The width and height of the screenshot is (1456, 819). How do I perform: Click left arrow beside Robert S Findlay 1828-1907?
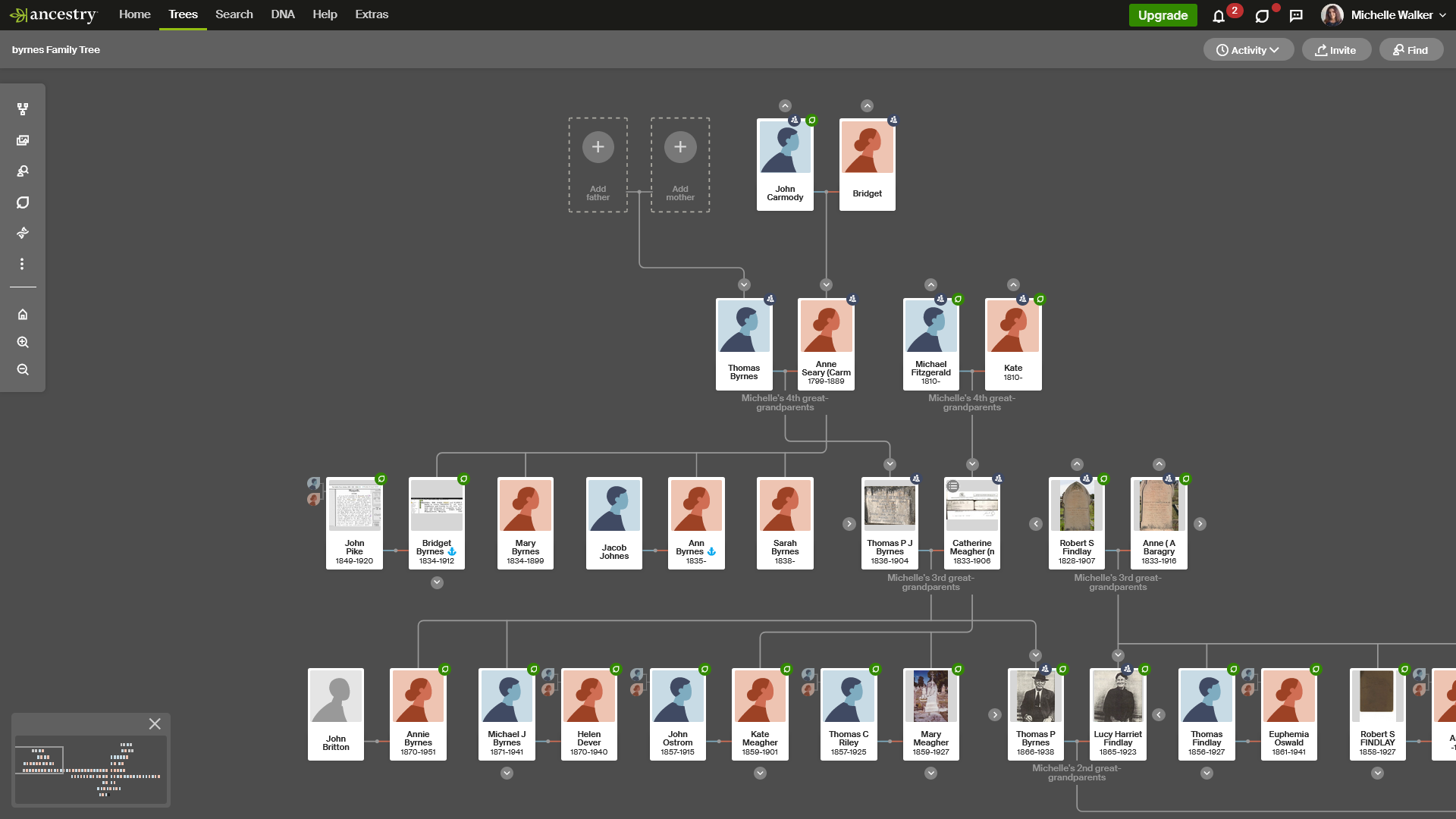click(1036, 524)
